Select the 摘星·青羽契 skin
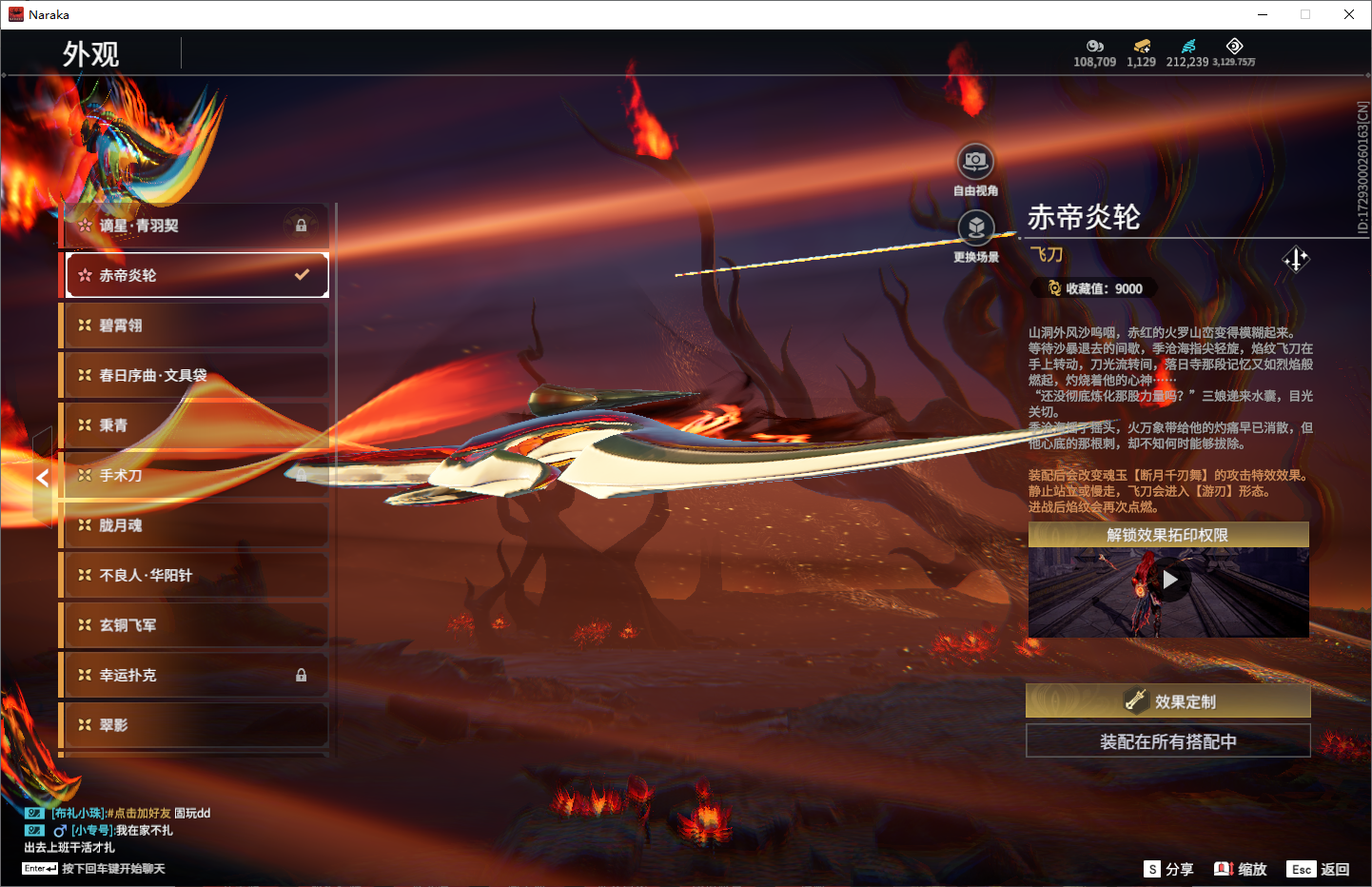Viewport: 1372px width, 887px height. 196,226
